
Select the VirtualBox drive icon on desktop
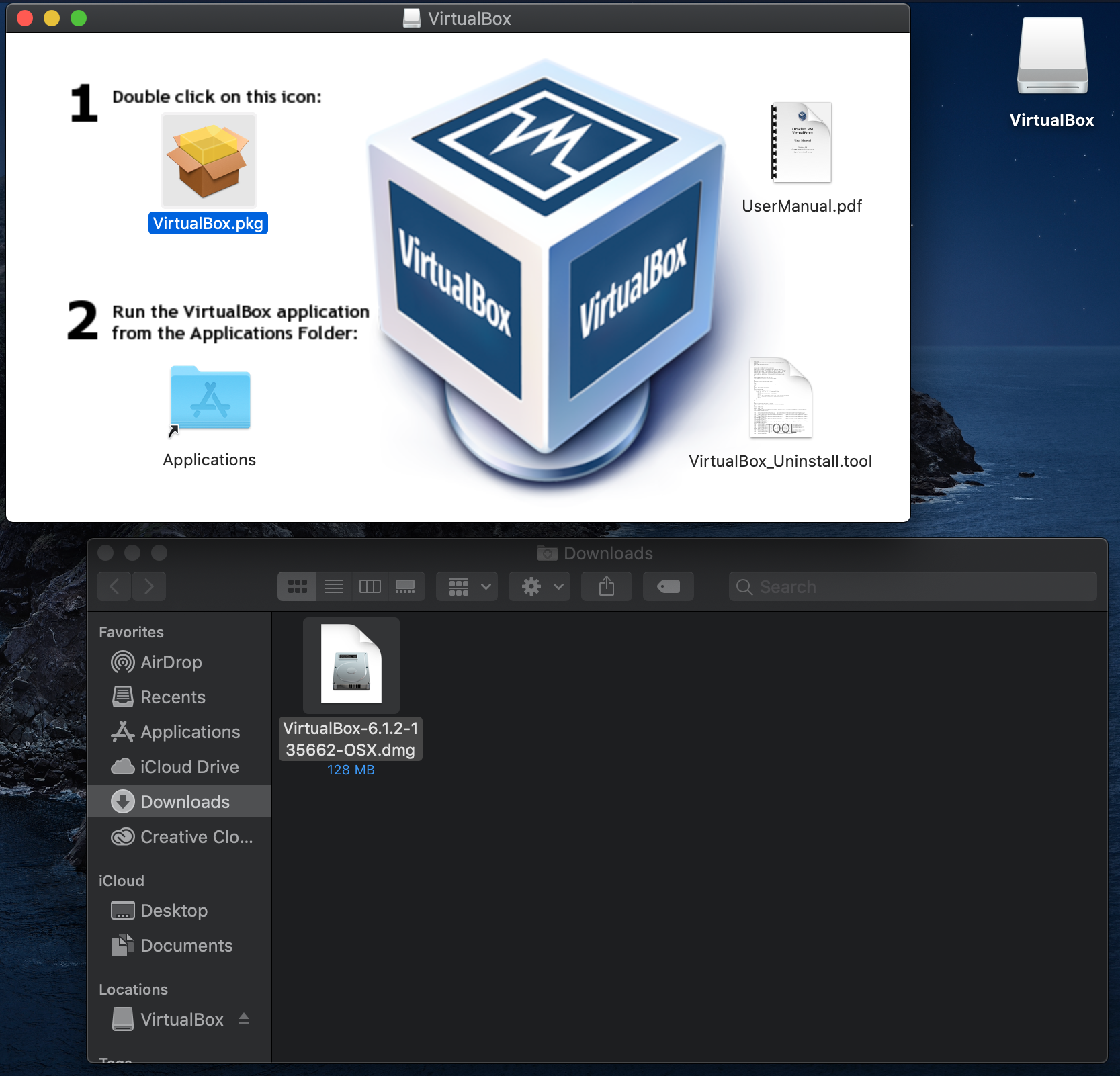[1051, 57]
